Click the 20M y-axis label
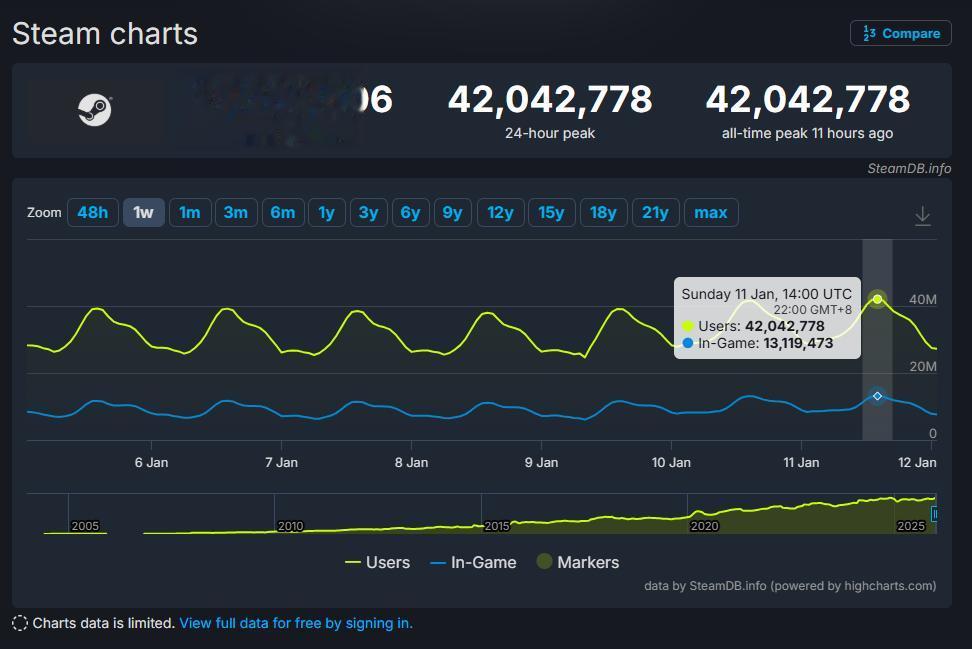 click(x=922, y=366)
